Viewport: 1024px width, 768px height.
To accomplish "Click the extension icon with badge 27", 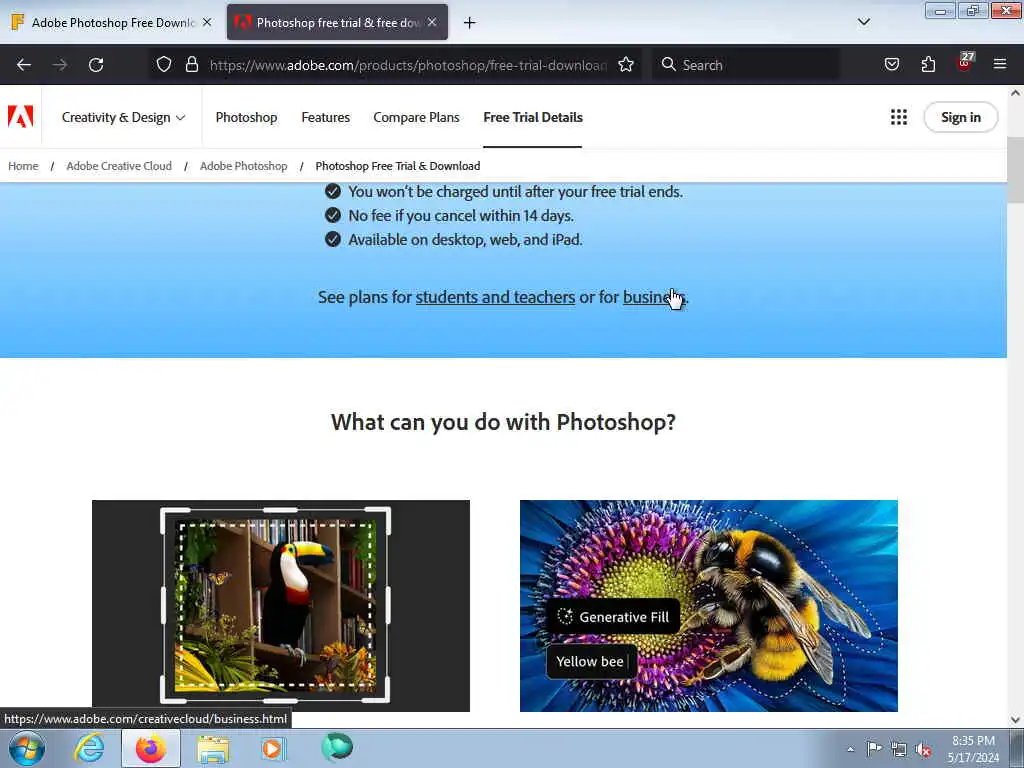I will point(965,63).
